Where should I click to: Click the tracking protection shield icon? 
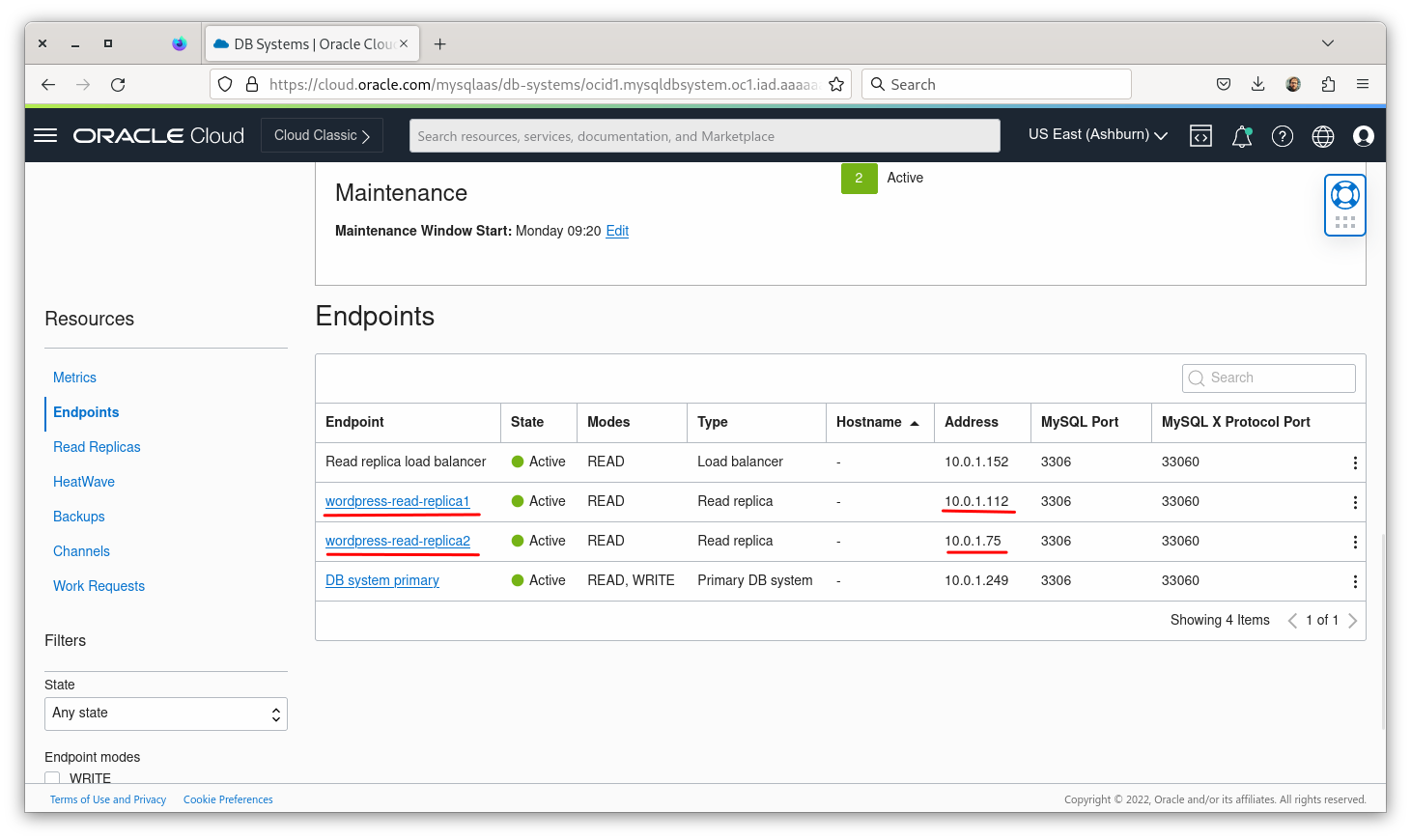coord(224,84)
